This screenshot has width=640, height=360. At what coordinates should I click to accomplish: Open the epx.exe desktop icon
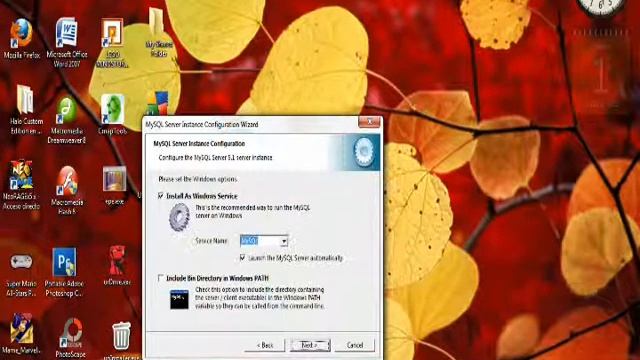[114, 186]
